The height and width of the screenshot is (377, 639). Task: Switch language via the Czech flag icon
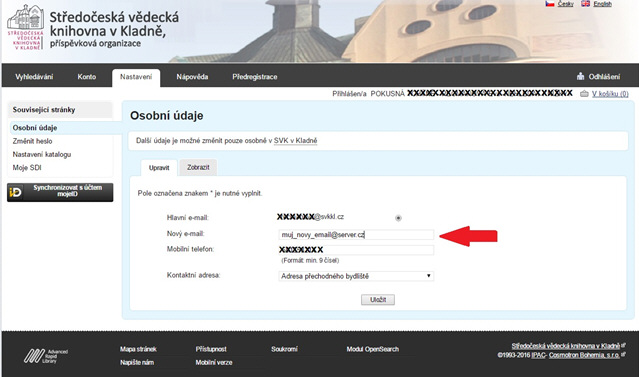coord(550,4)
